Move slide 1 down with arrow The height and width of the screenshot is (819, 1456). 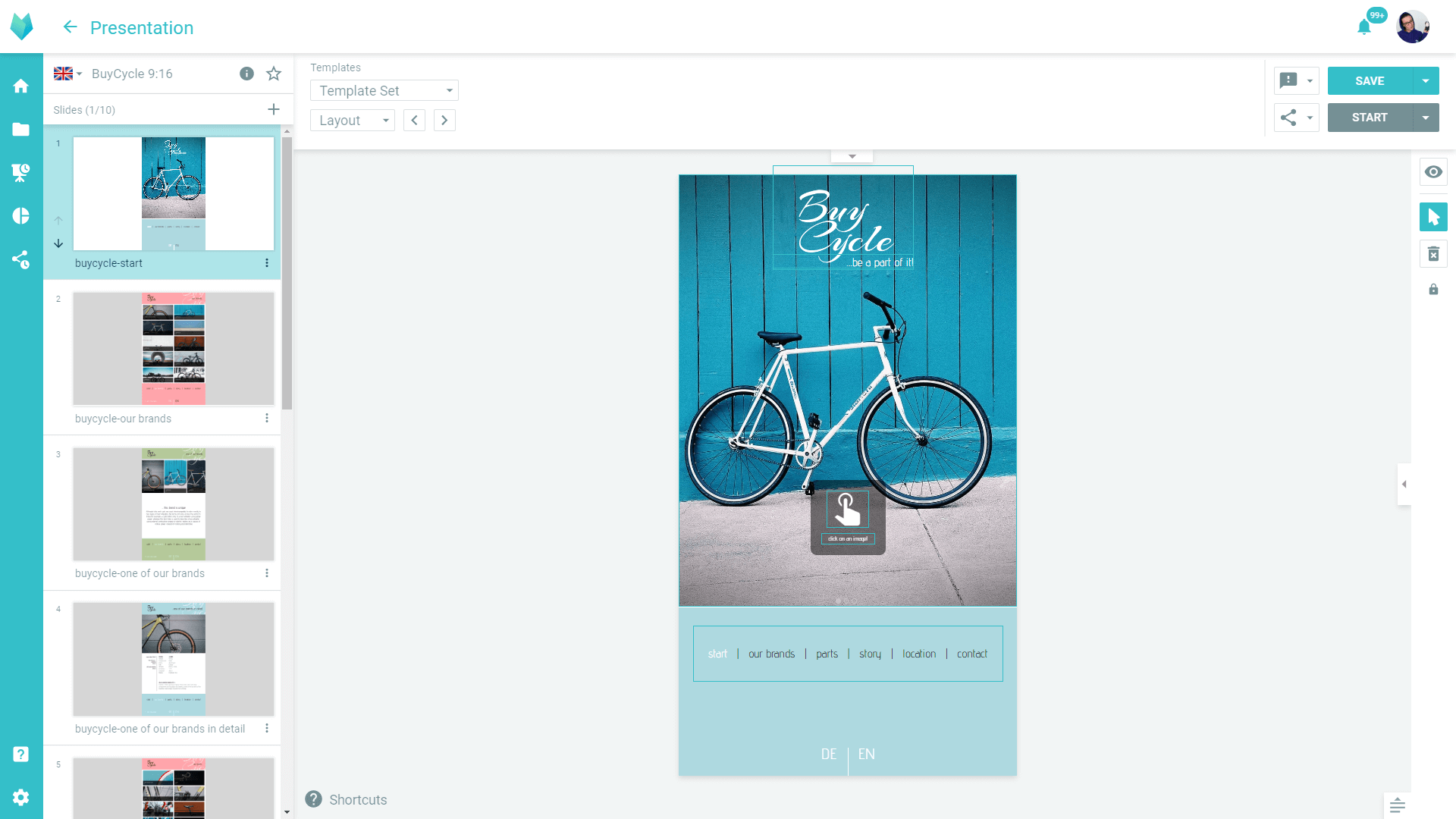pos(58,243)
